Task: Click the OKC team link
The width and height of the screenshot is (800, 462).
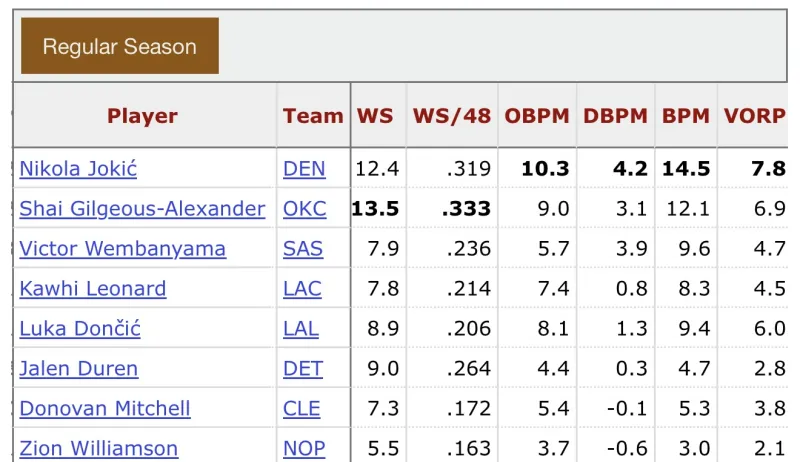Action: click(x=304, y=208)
